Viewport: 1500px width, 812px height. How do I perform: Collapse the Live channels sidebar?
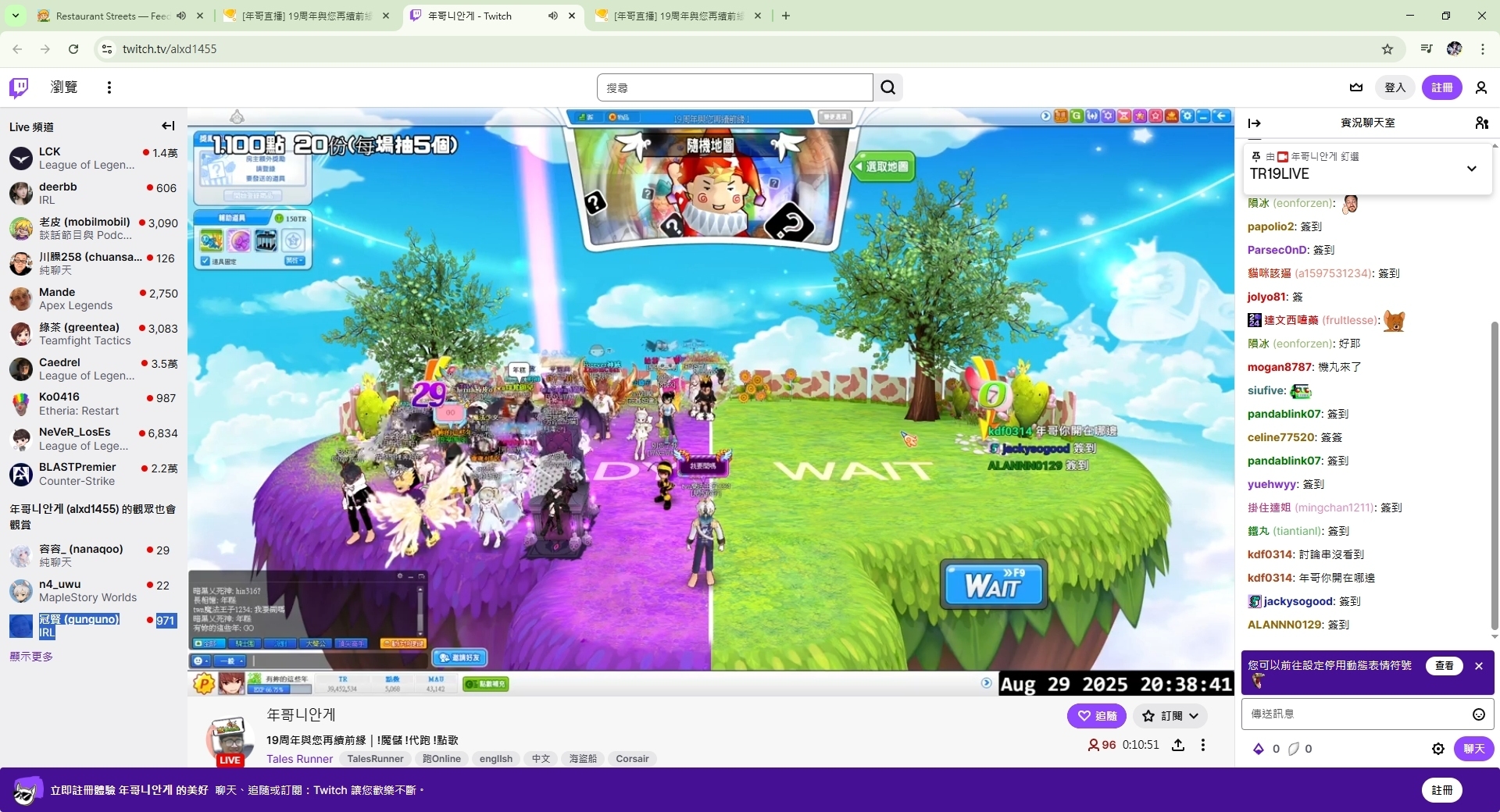pos(168,126)
